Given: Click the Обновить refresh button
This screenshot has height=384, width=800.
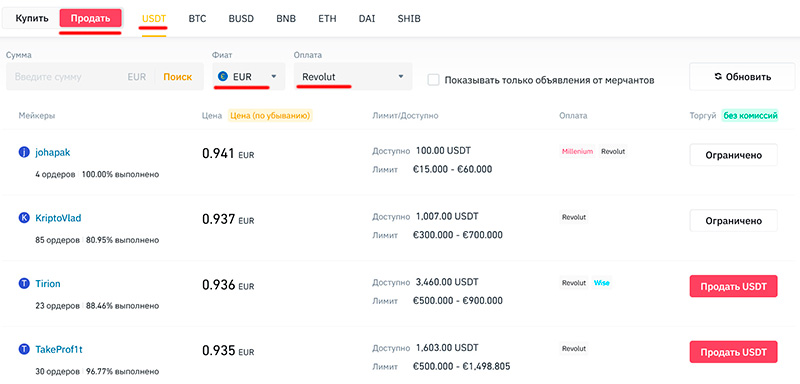Looking at the screenshot, I should tap(742, 77).
